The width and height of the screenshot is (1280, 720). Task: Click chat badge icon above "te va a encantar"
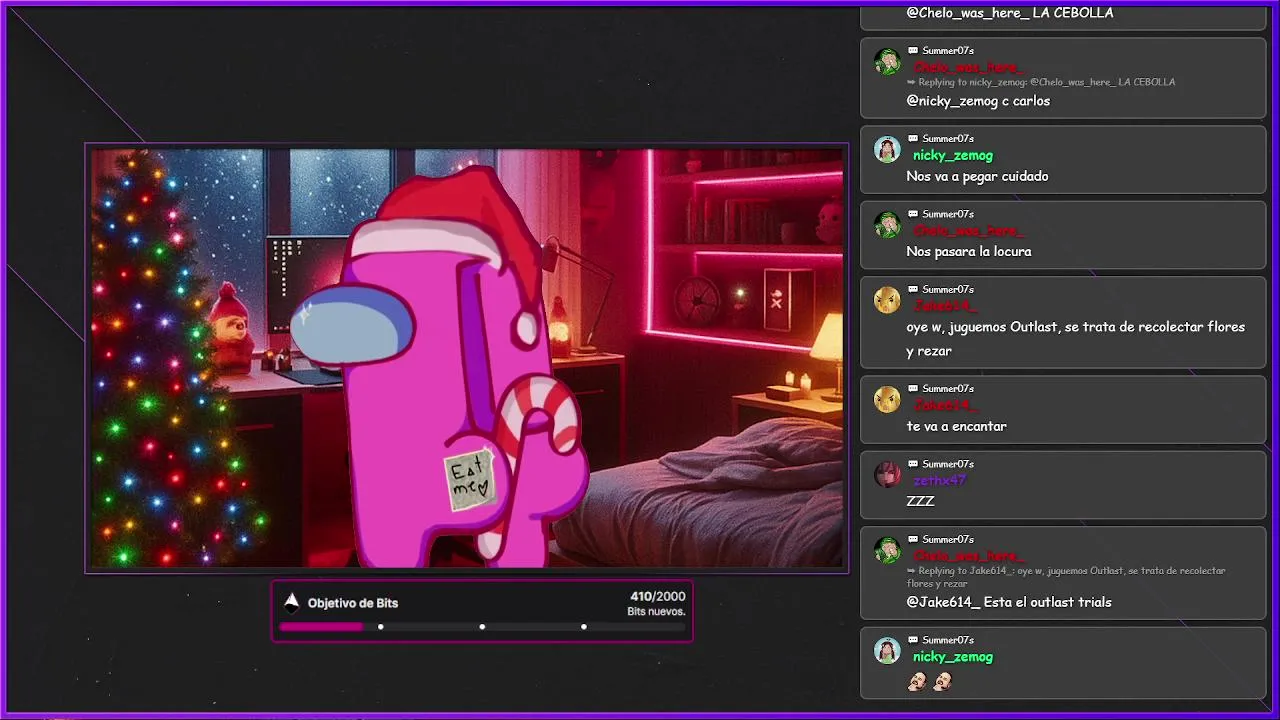(x=913, y=388)
